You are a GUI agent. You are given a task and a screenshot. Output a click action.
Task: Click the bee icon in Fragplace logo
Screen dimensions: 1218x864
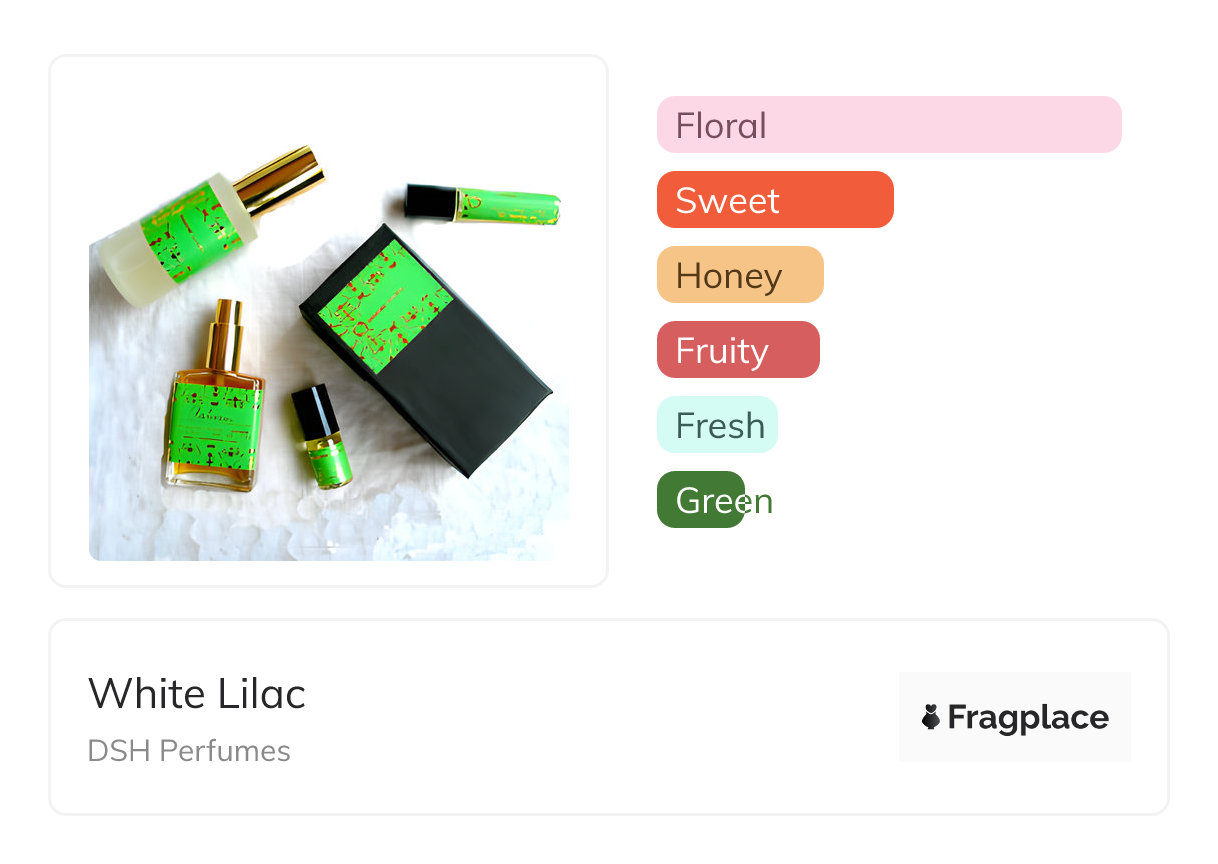(930, 717)
